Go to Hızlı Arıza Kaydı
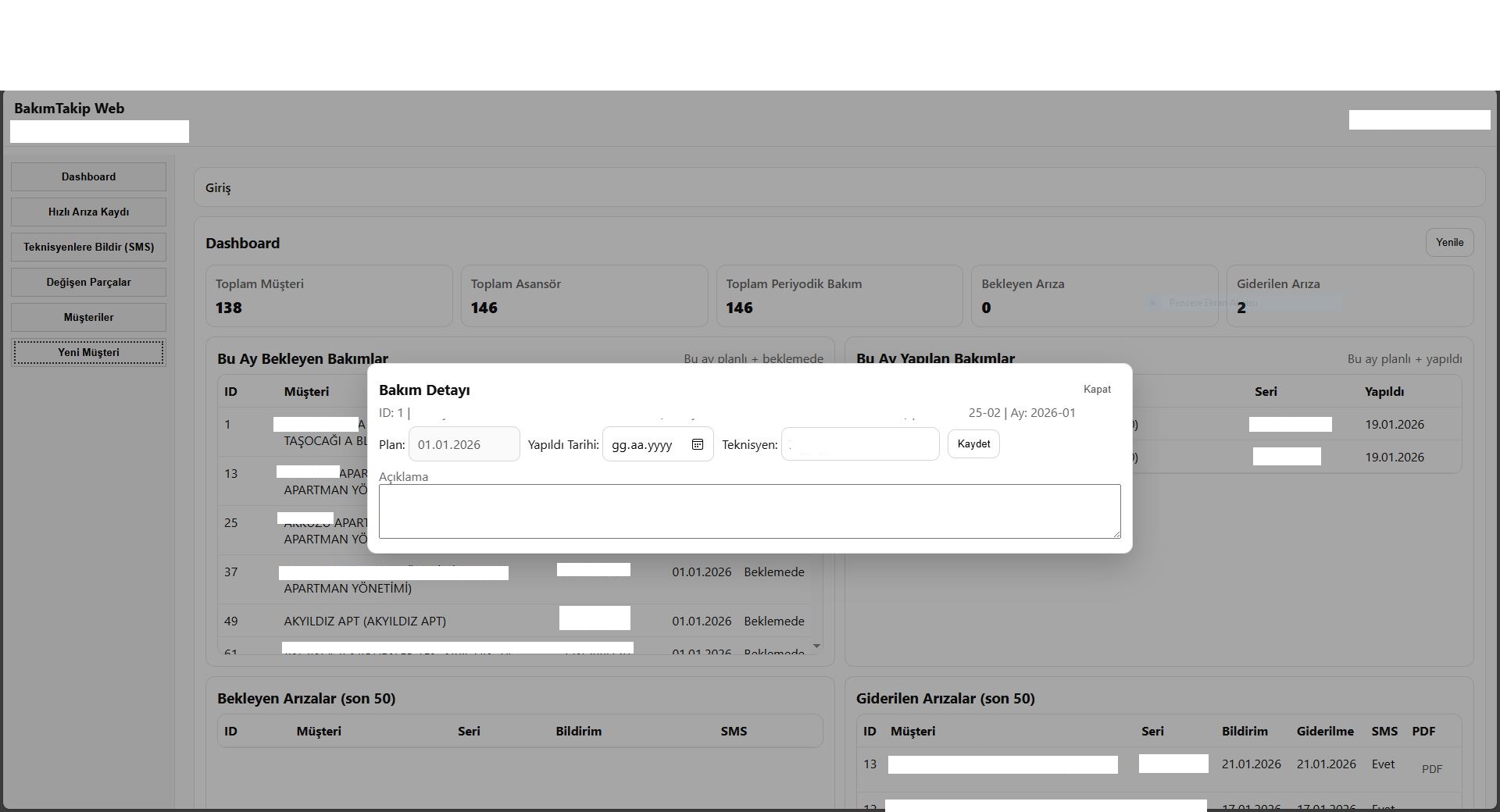 88,212
